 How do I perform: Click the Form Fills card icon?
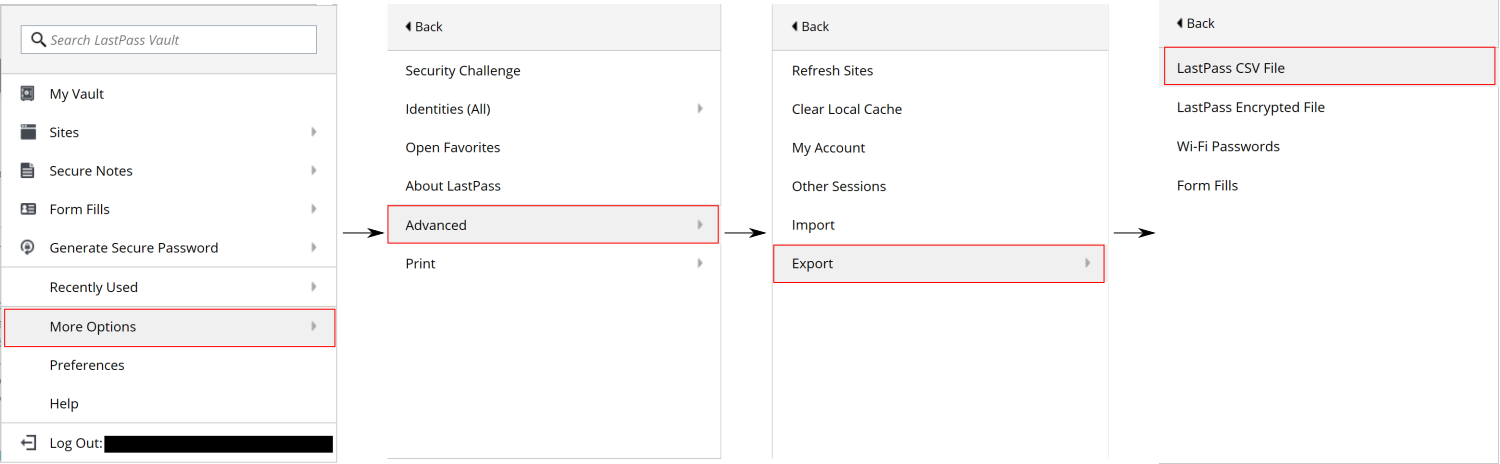click(28, 209)
